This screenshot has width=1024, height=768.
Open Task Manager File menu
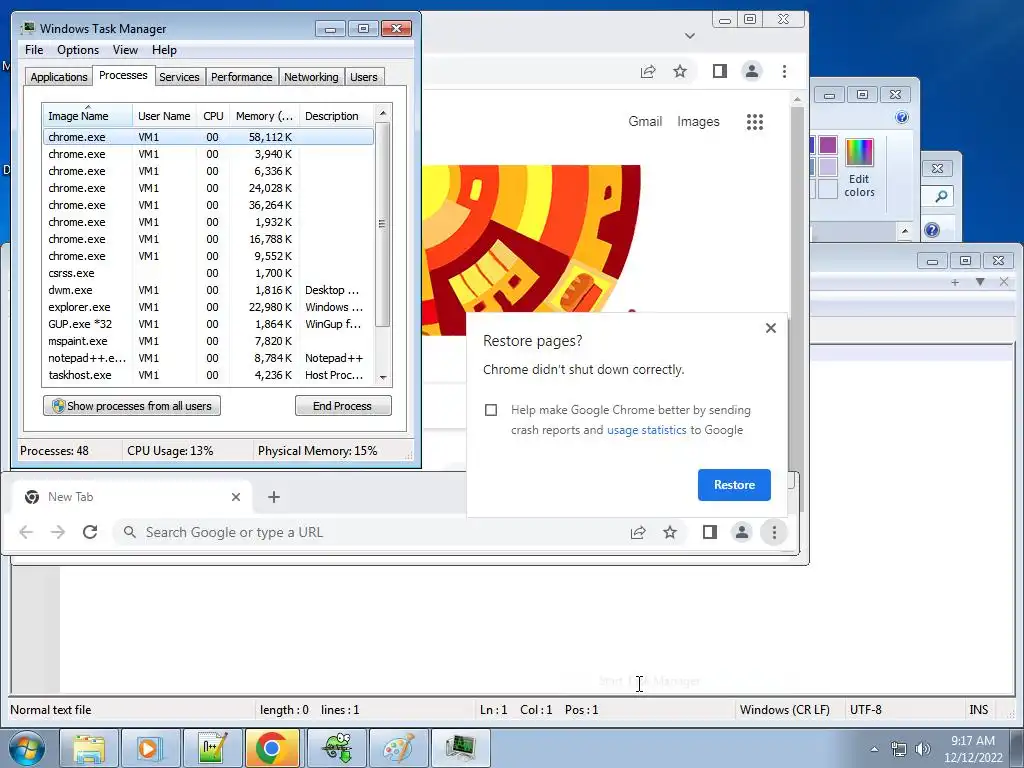point(34,50)
